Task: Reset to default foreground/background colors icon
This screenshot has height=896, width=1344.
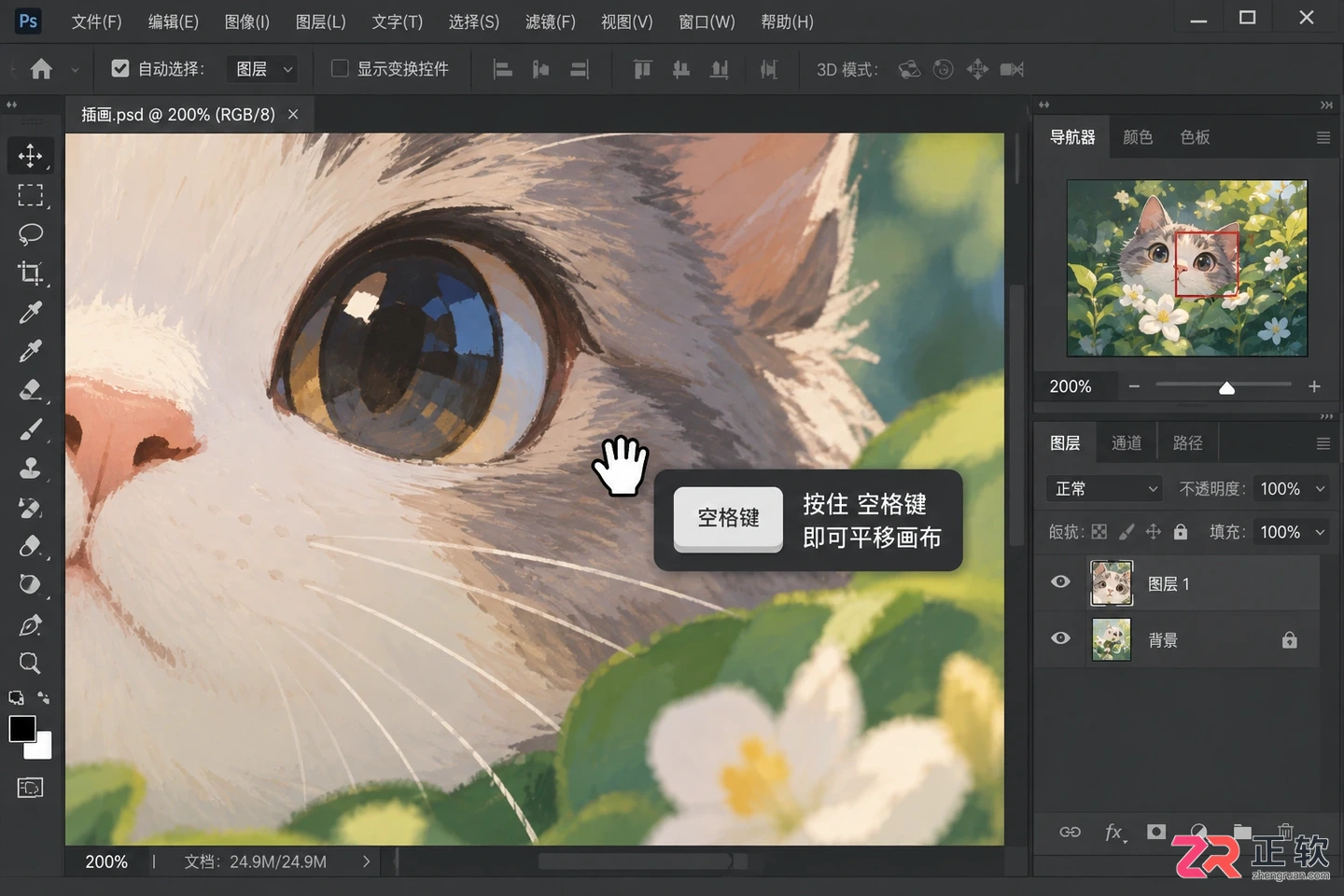Action: pos(16,697)
